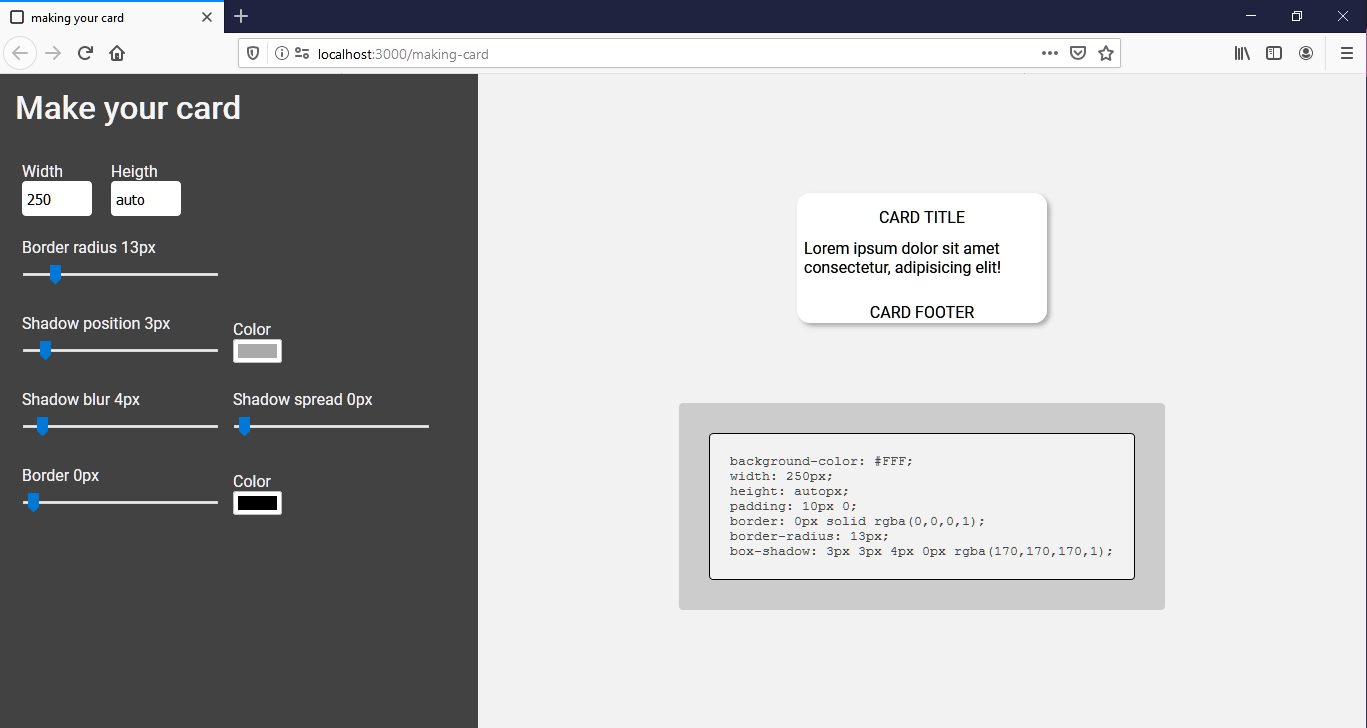The width and height of the screenshot is (1367, 728).
Task: Click the Heigth input field showing auto
Action: pos(146,199)
